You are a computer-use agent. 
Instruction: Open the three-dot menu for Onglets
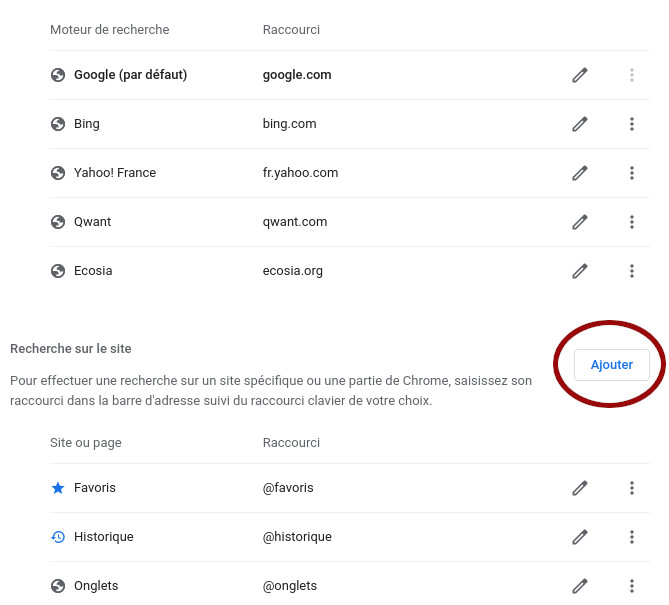click(x=632, y=586)
